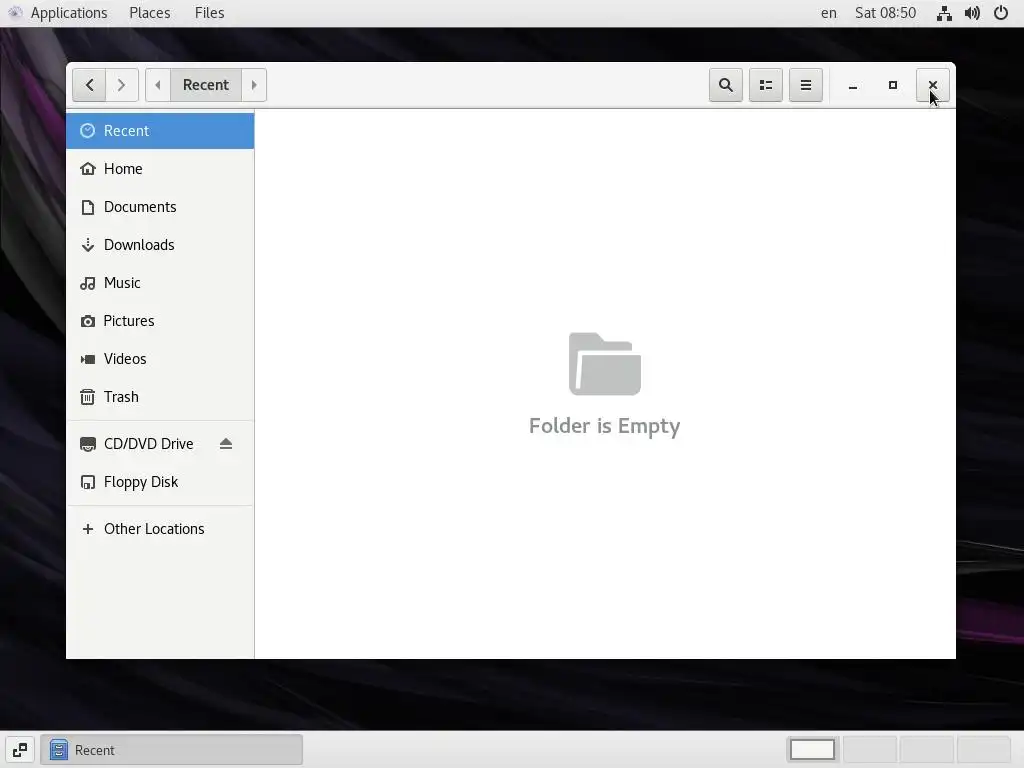The image size is (1024, 768).
Task: Click the download arrow icon beside Downloads
Action: 88,245
